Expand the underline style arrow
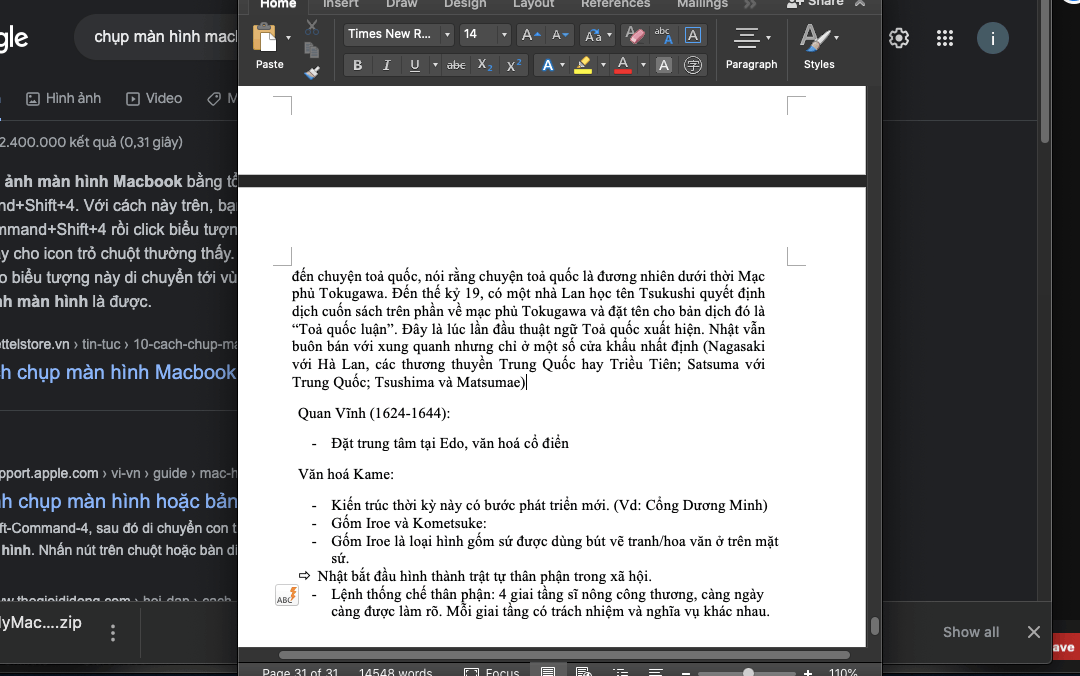The width and height of the screenshot is (1080, 676). [435, 65]
